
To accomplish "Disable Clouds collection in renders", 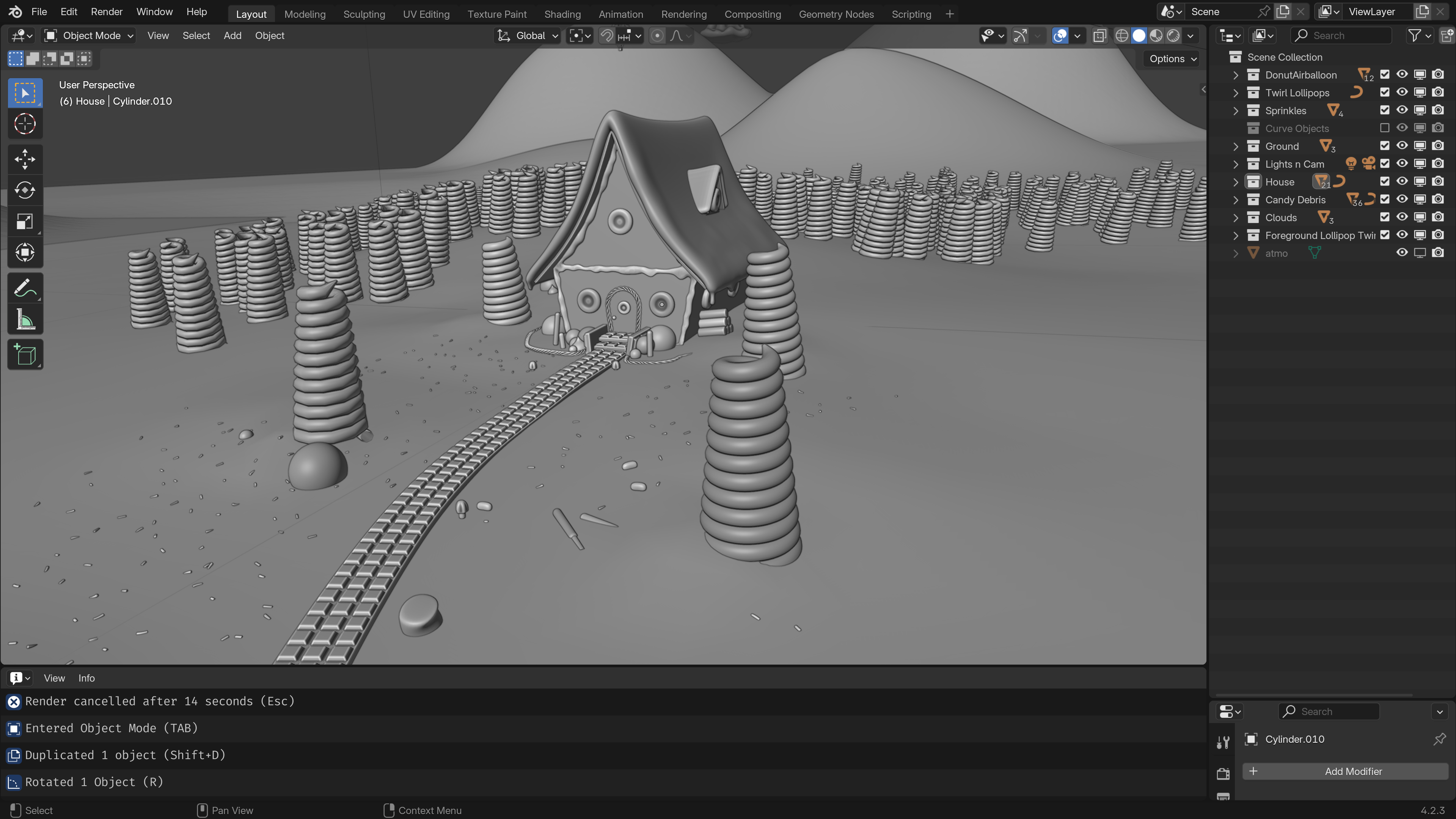I will pyautogui.click(x=1438, y=217).
